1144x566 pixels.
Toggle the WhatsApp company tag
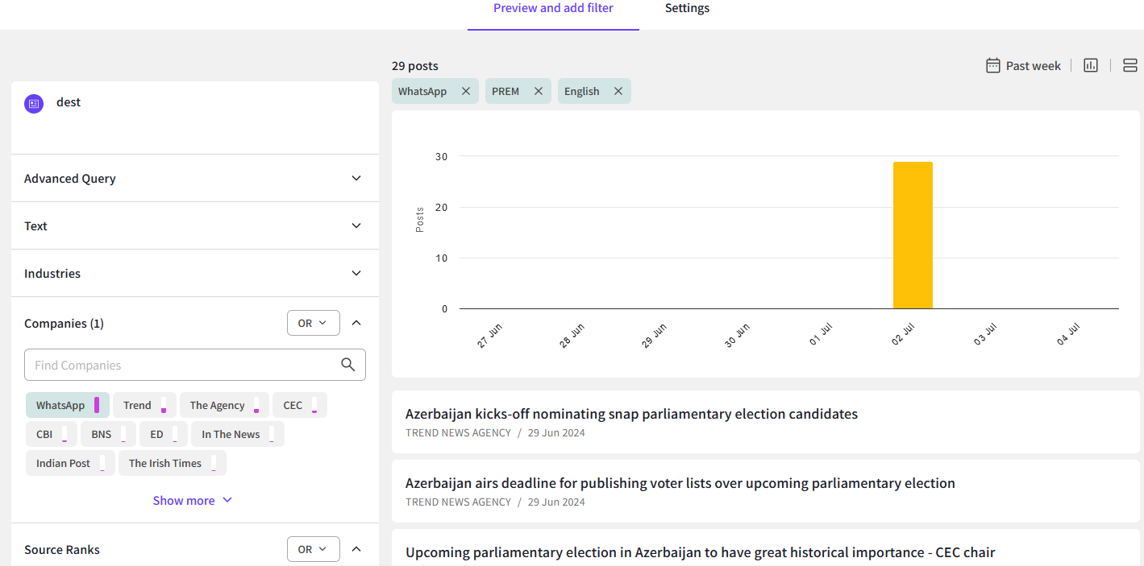[67, 405]
